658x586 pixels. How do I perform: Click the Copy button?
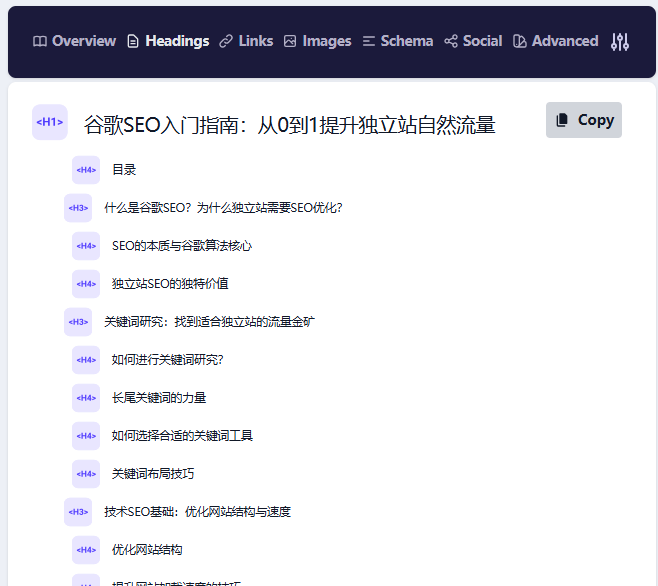click(x=584, y=120)
